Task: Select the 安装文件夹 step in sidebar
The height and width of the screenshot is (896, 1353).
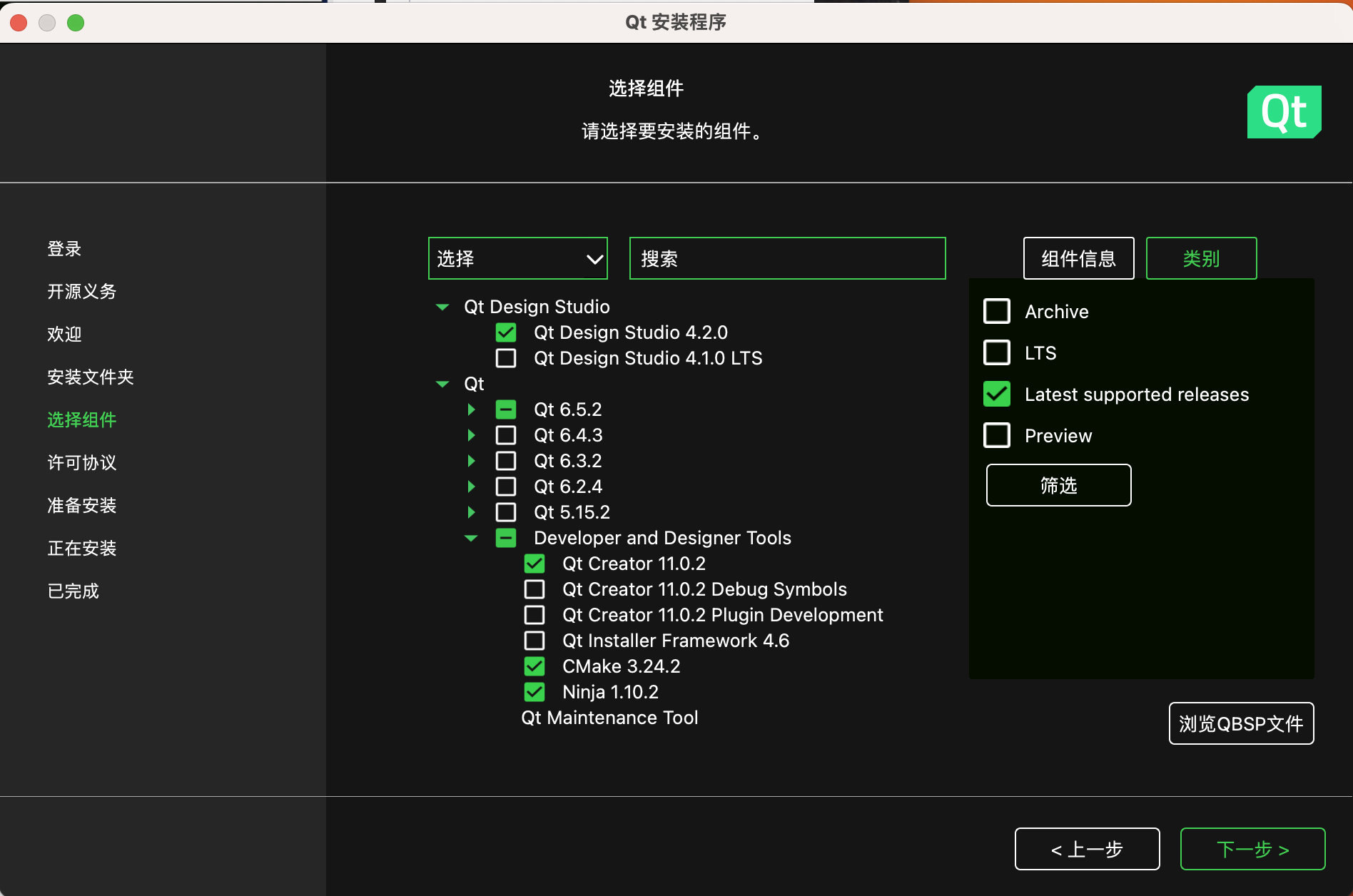Action: point(91,377)
